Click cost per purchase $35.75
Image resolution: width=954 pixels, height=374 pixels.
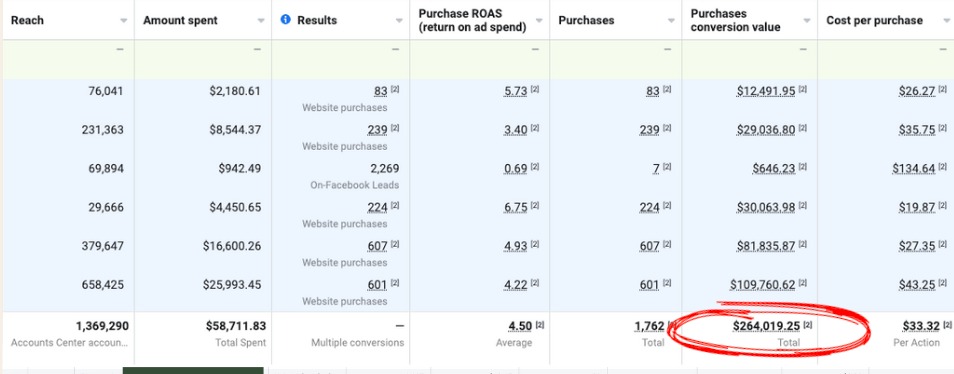[x=917, y=130]
